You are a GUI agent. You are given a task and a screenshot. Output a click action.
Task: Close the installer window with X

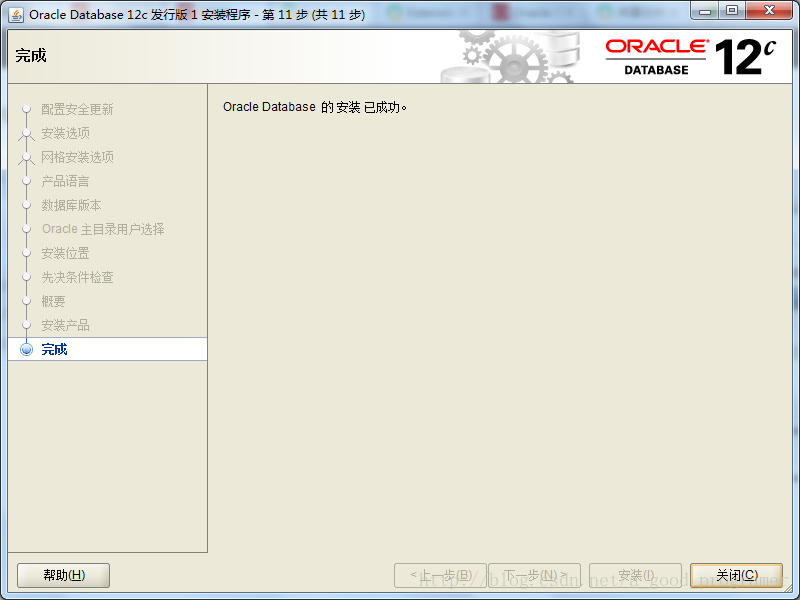coord(769,10)
